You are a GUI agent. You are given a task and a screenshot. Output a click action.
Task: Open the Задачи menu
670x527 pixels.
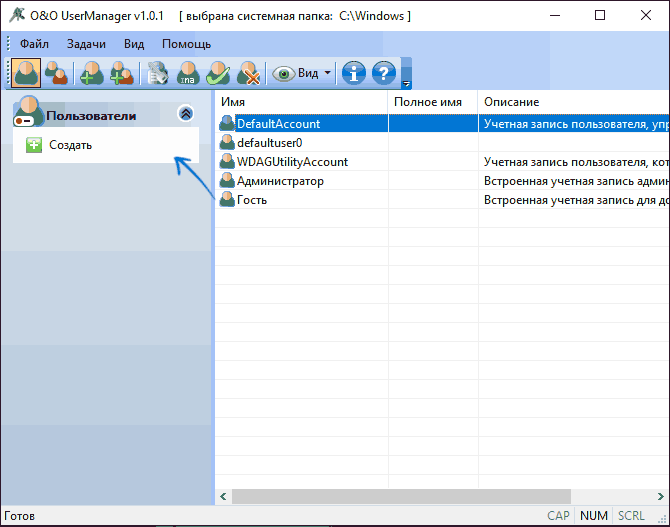tap(86, 44)
